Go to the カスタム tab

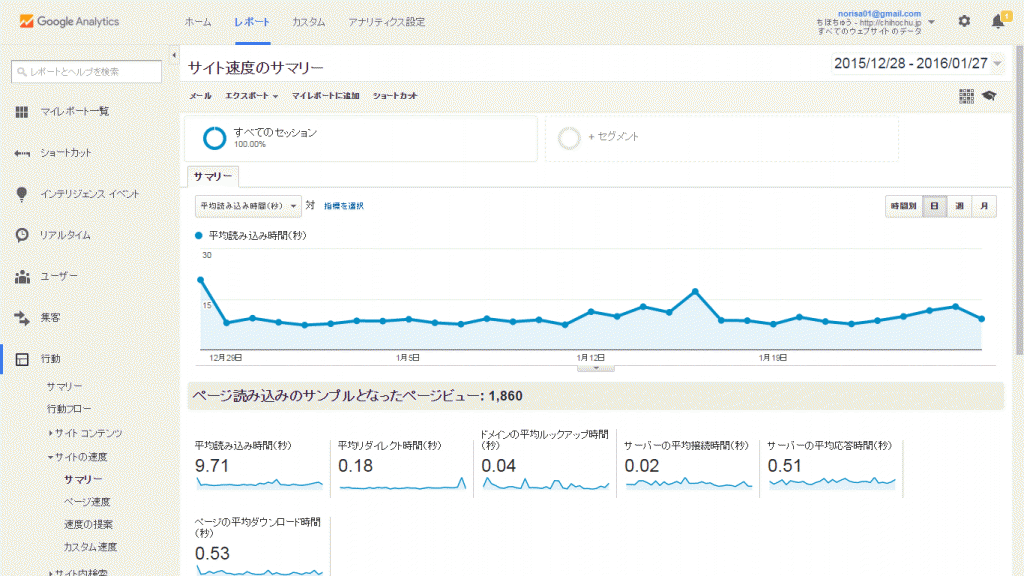click(x=308, y=21)
